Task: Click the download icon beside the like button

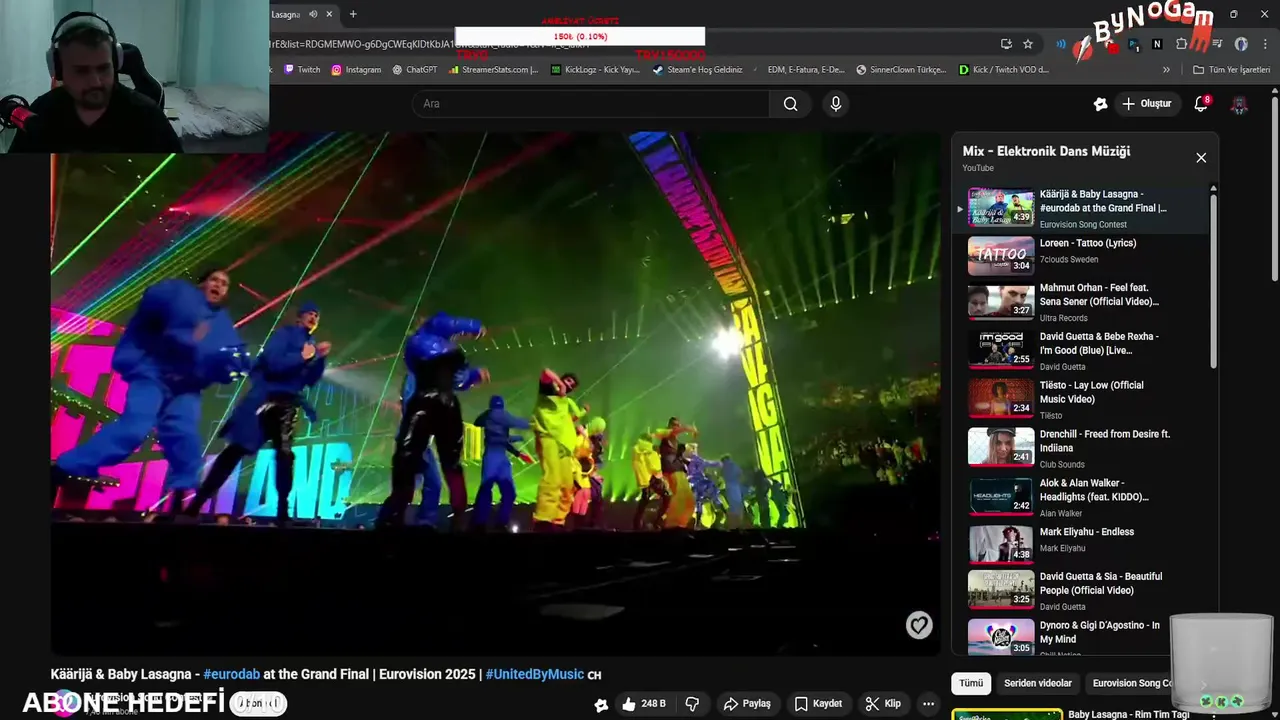Action: [601, 705]
